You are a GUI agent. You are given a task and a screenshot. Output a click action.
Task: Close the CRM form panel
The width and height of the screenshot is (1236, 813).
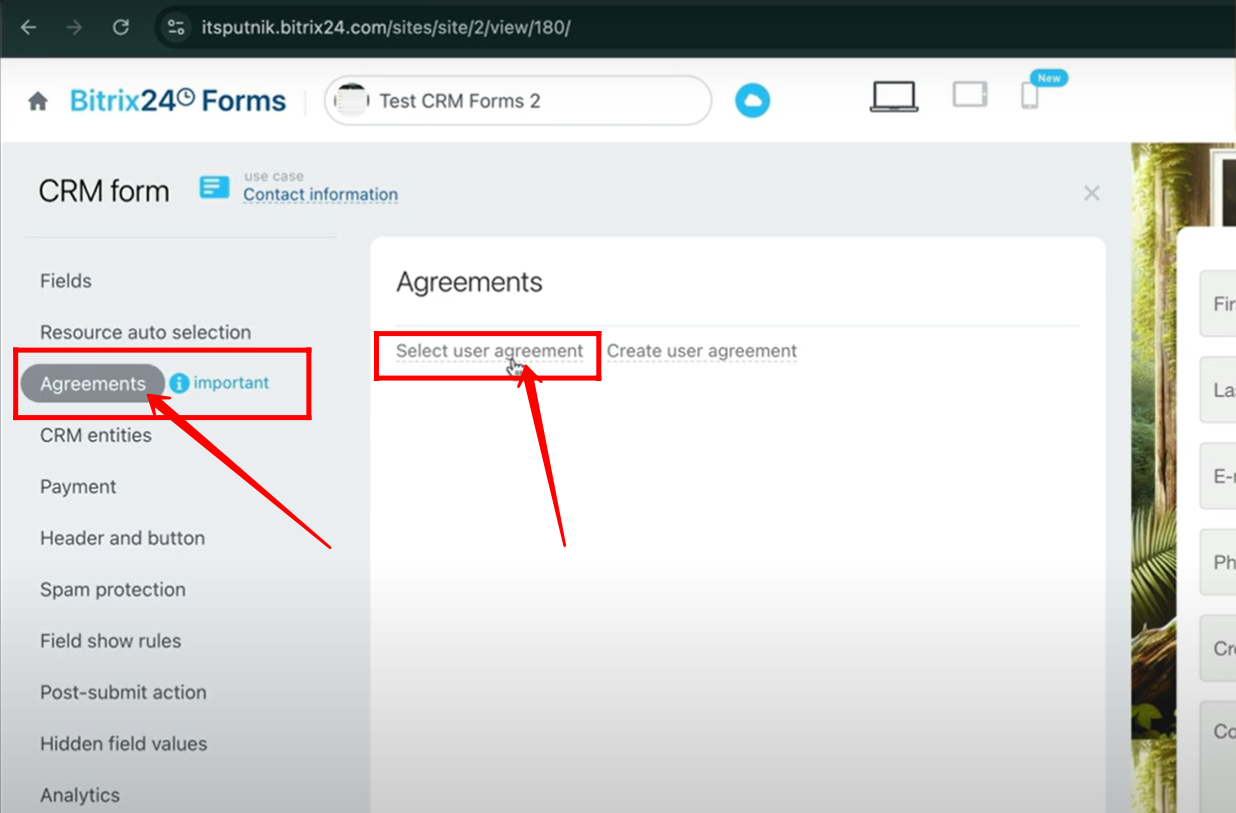1092,193
